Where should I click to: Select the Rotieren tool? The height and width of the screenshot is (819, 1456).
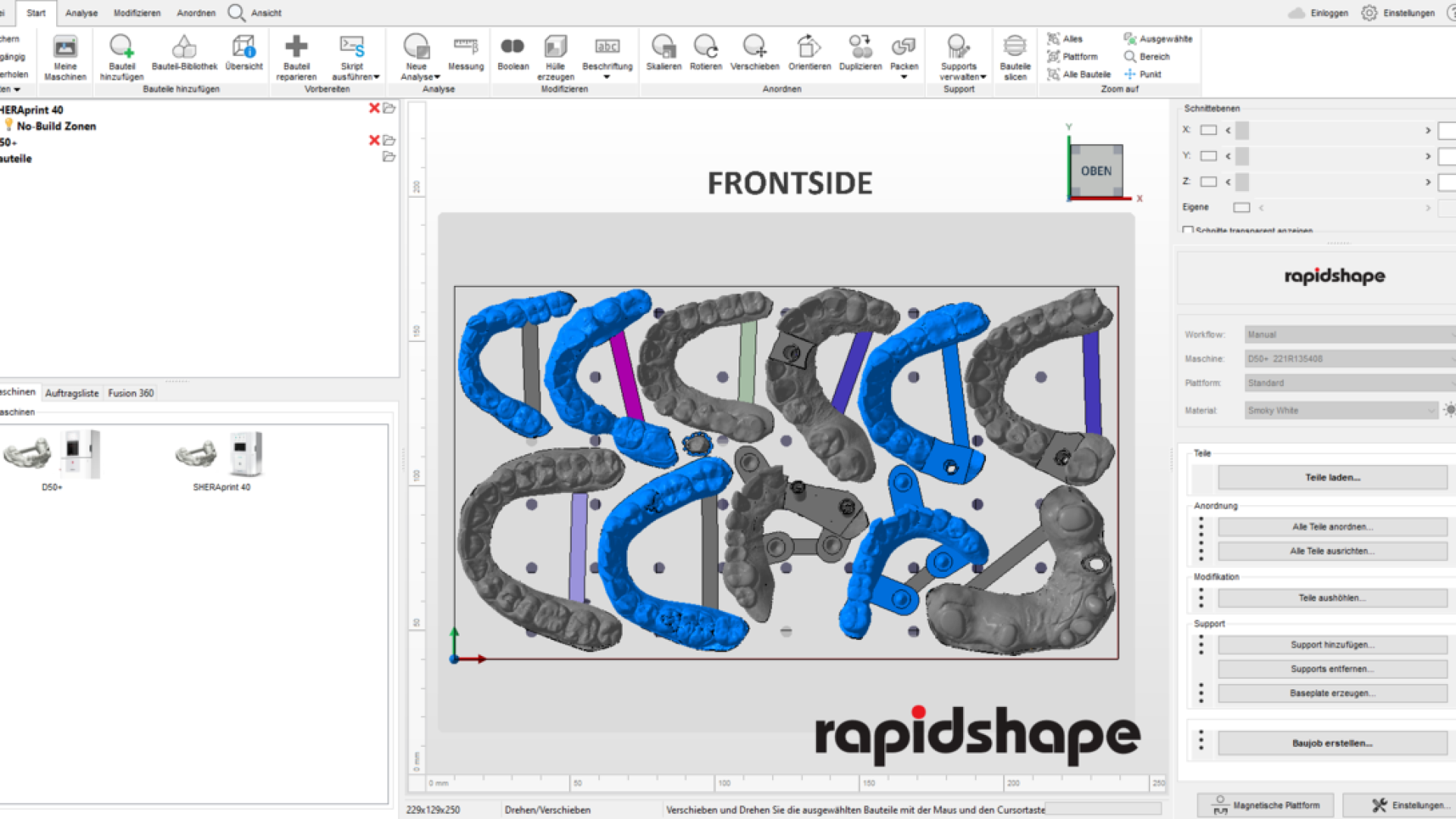point(706,53)
